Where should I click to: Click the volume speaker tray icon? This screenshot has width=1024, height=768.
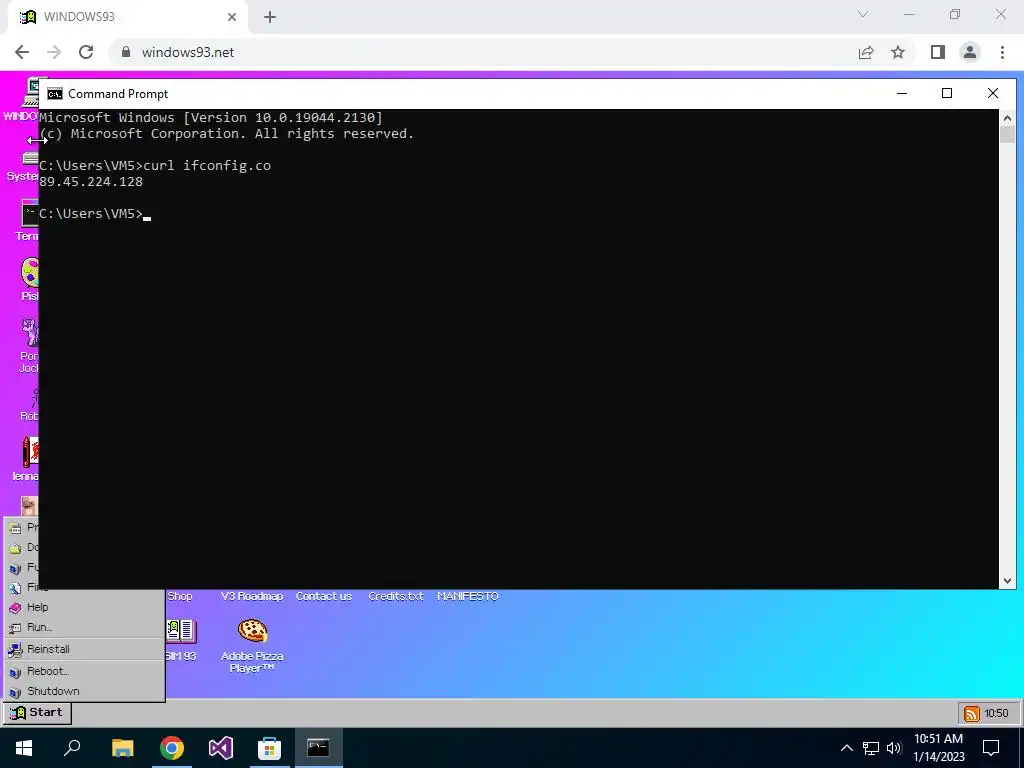893,748
